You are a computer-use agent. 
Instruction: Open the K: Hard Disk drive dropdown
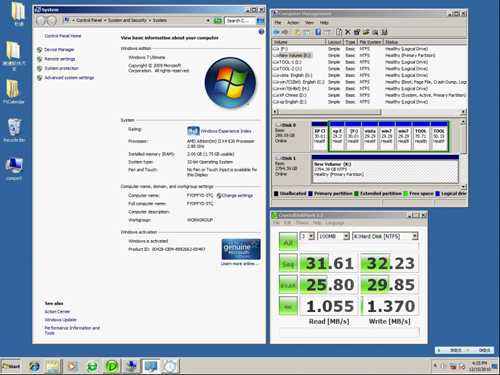(x=385, y=236)
